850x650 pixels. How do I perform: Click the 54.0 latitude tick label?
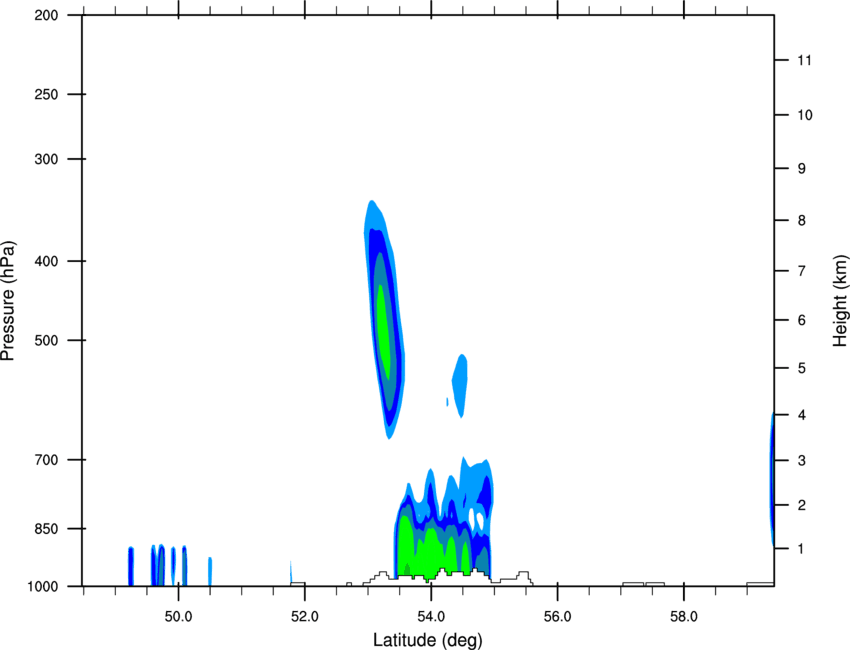431,617
